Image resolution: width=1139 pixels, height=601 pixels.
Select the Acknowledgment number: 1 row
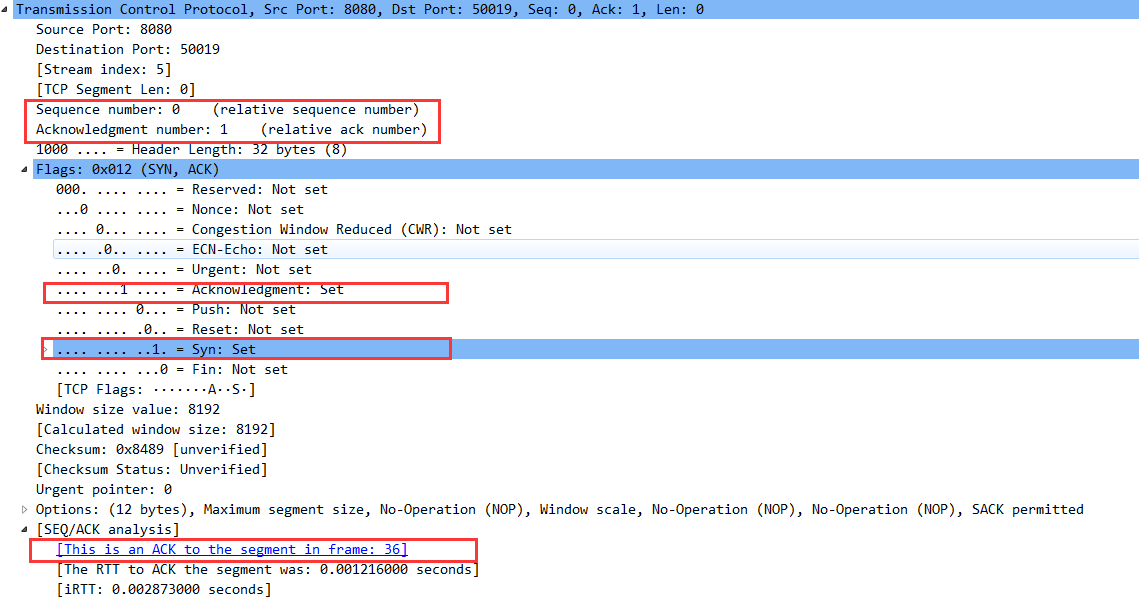tap(232, 129)
